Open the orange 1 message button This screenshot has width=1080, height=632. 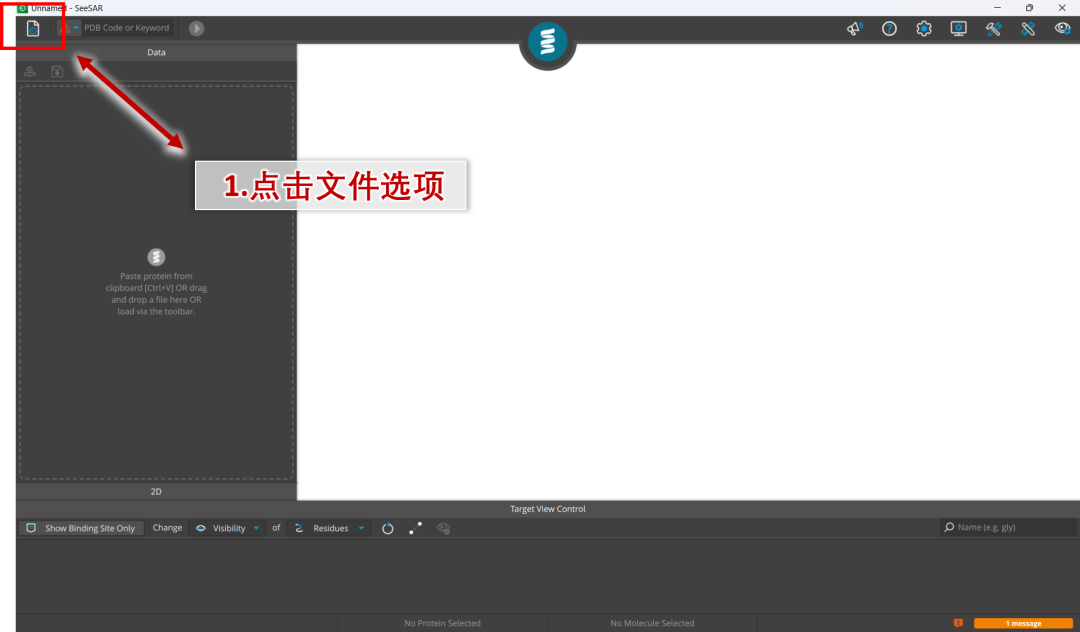coord(1023,623)
